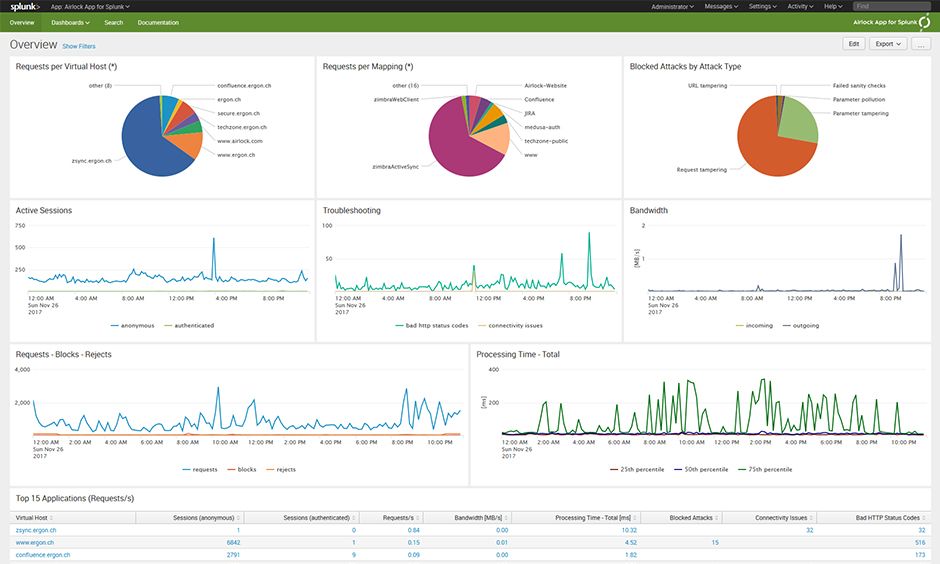Sort by Blocked Attacks column
The height and width of the screenshot is (564, 940).
694,517
